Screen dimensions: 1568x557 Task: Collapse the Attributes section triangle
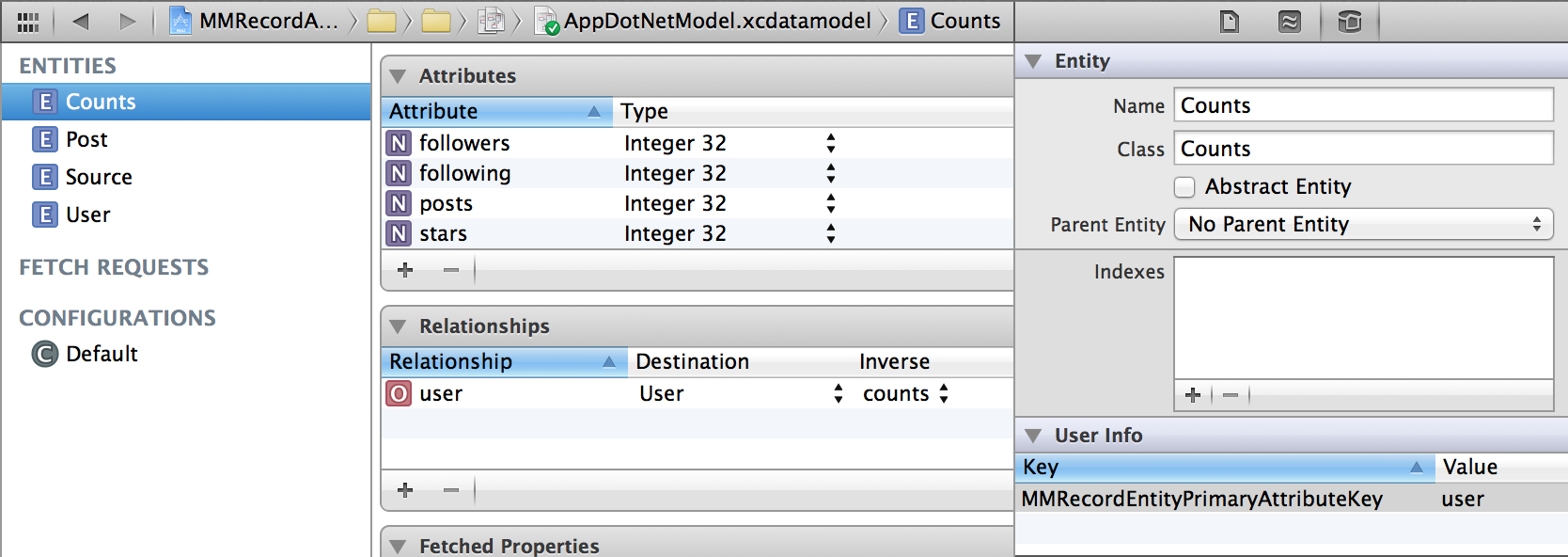point(398,76)
